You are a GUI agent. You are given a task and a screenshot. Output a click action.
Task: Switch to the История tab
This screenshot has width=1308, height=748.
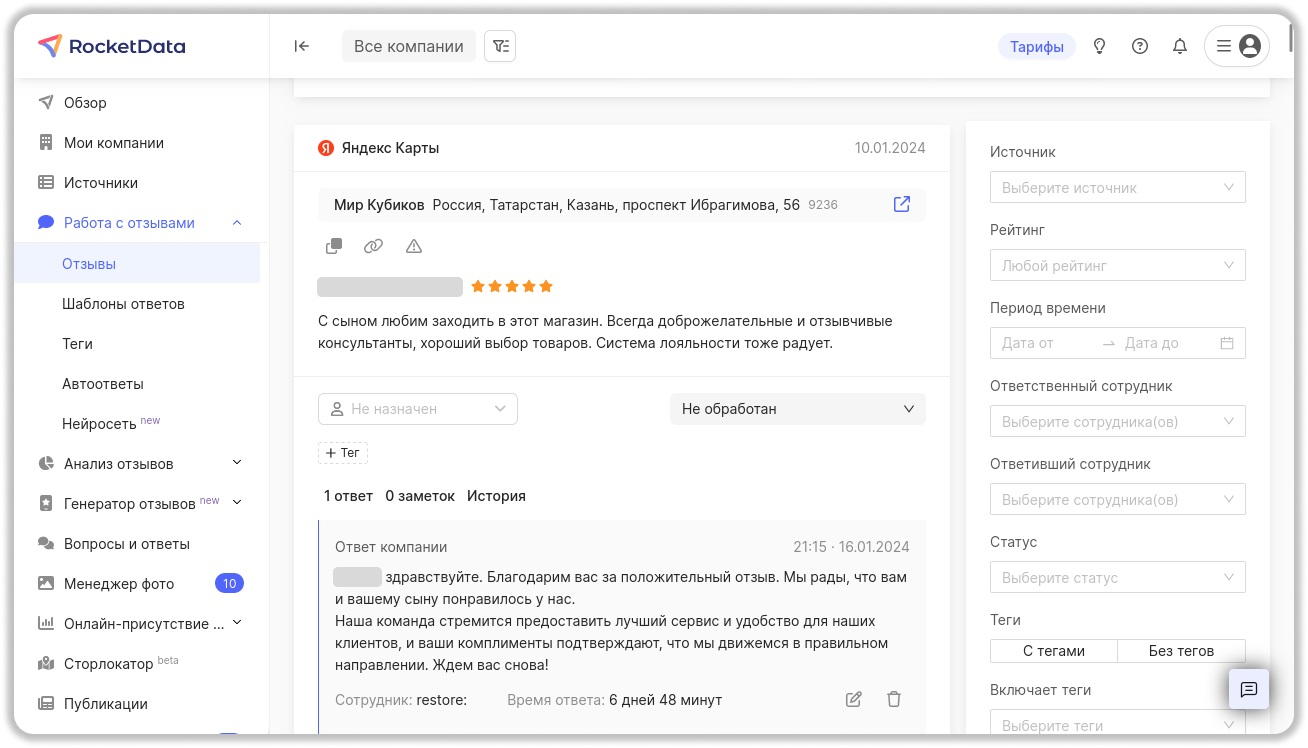tap(496, 496)
